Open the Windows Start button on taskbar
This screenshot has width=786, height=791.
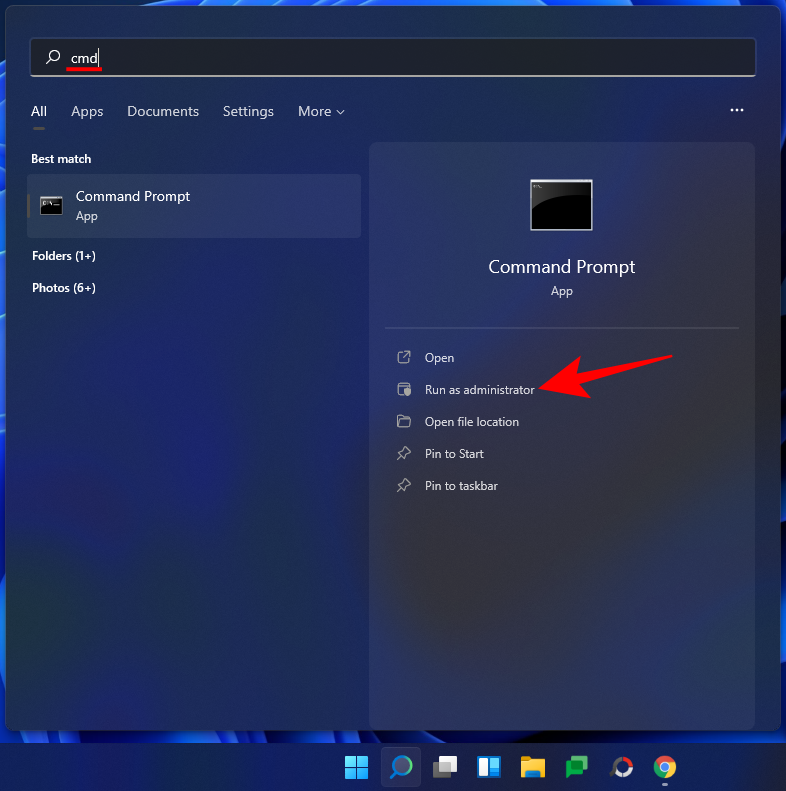(356, 767)
